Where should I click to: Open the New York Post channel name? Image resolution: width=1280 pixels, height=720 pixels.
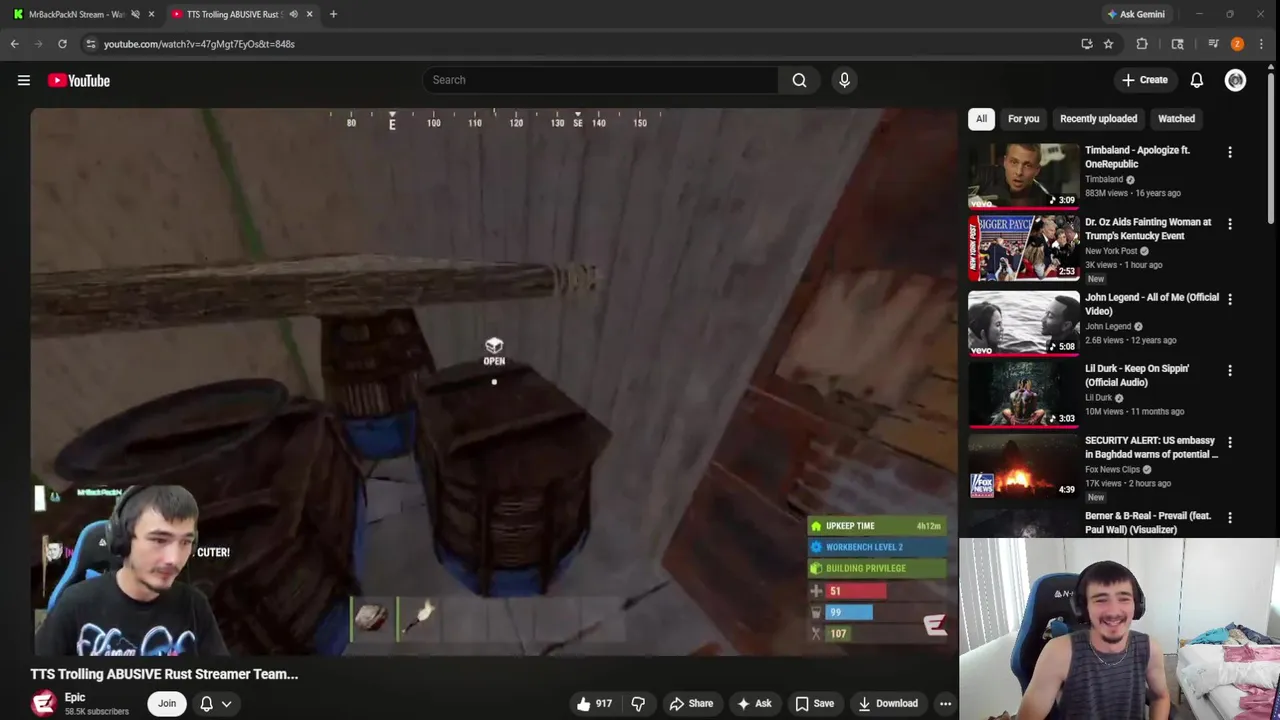click(1111, 251)
